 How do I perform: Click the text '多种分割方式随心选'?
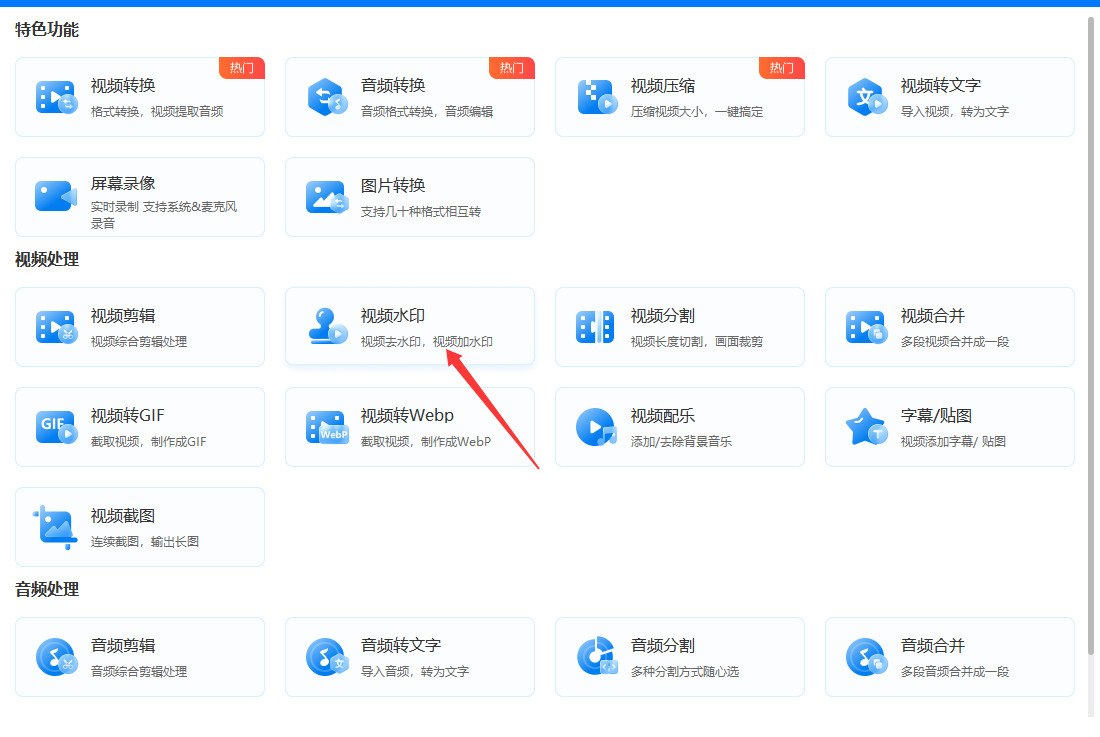(685, 672)
